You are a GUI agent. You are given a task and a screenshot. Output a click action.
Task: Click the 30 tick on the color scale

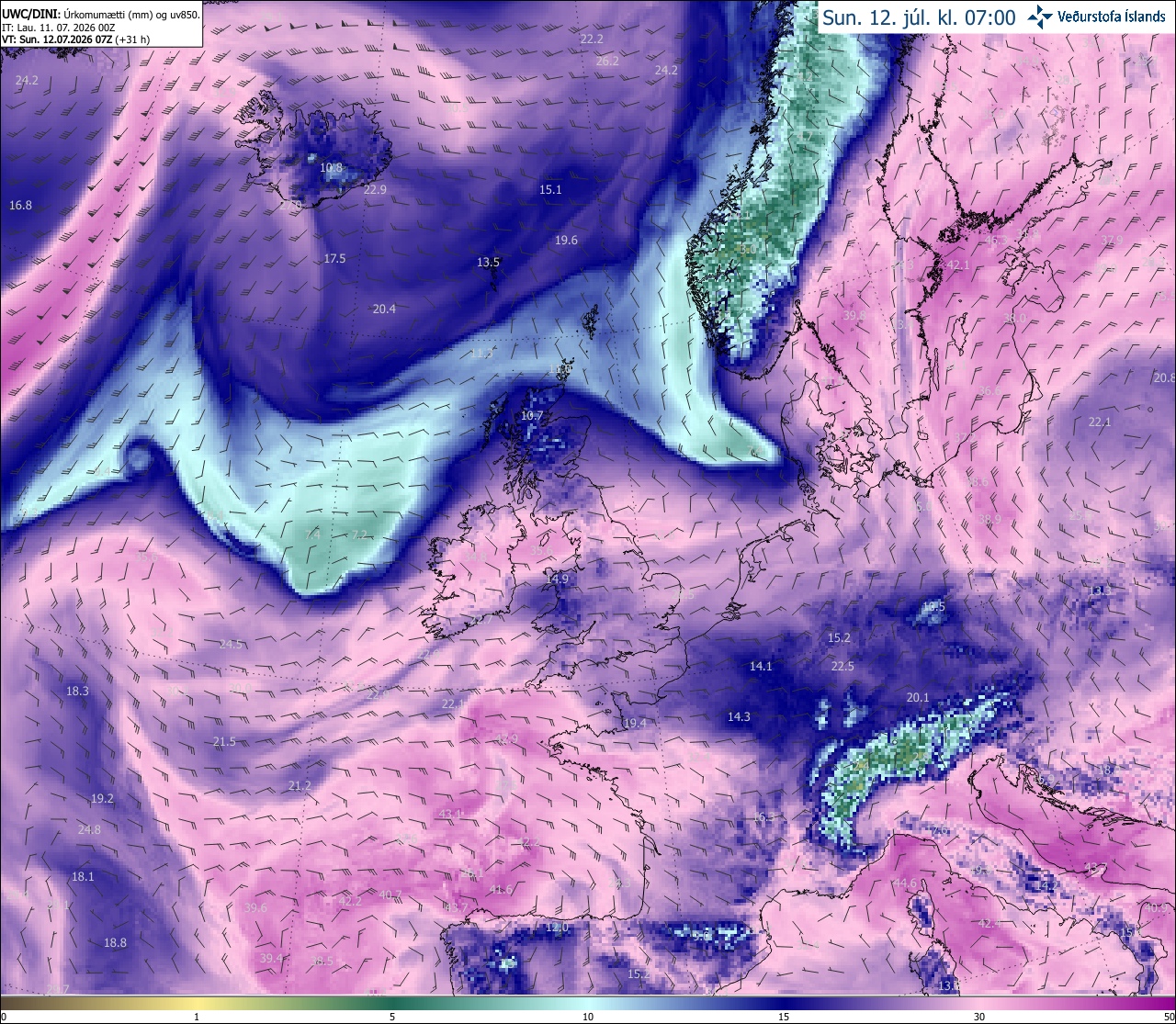[979, 1017]
